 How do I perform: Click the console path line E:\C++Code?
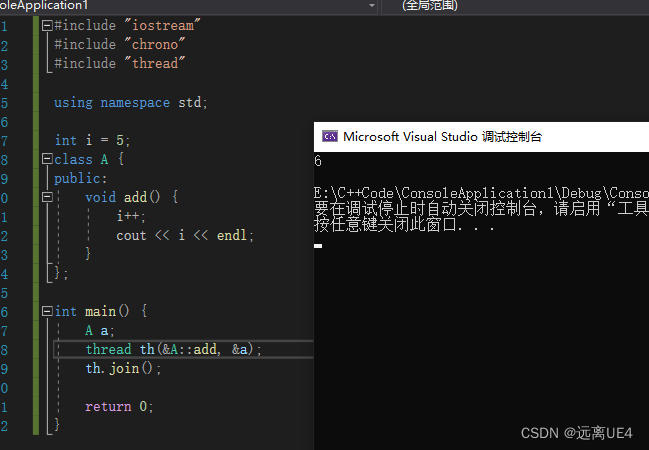(481, 193)
